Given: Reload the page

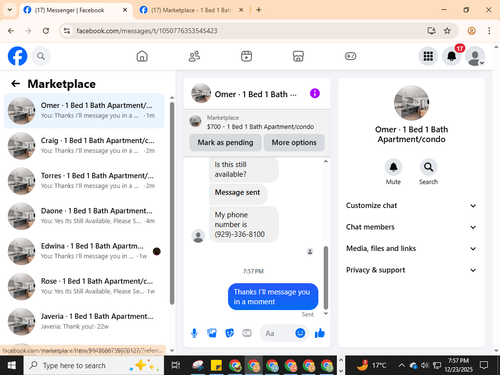Looking at the screenshot, I should click(x=46, y=31).
